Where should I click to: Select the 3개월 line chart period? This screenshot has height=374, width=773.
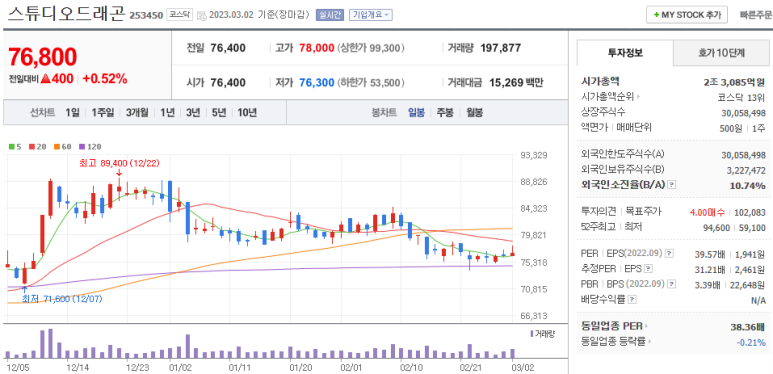(x=137, y=112)
